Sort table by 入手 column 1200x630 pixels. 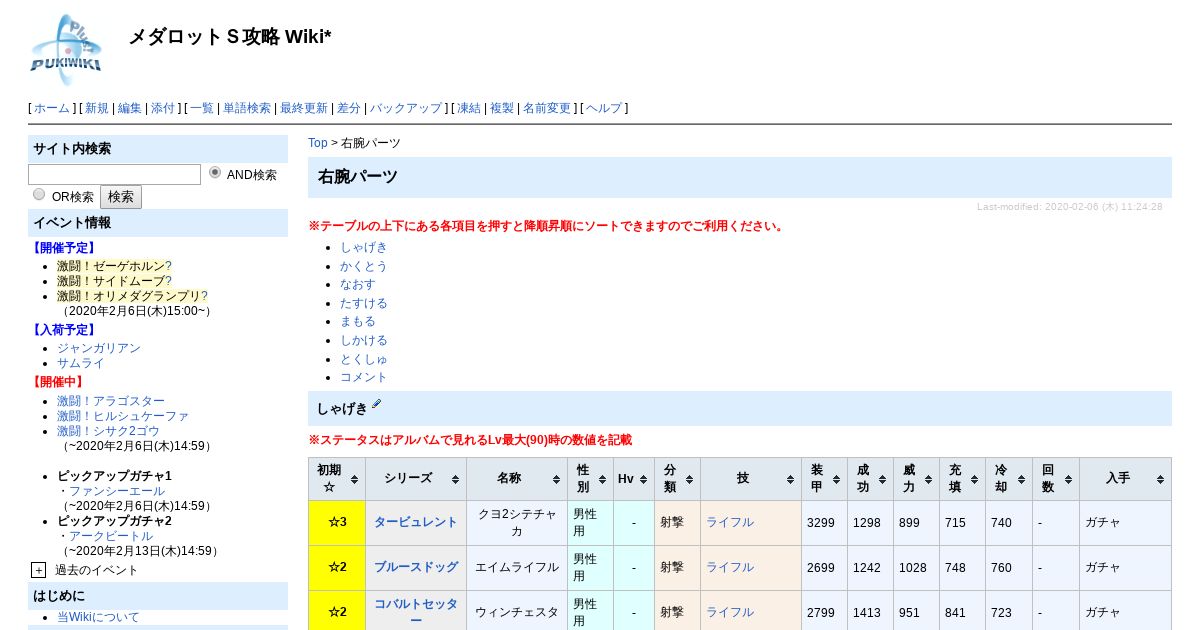pos(1125,479)
